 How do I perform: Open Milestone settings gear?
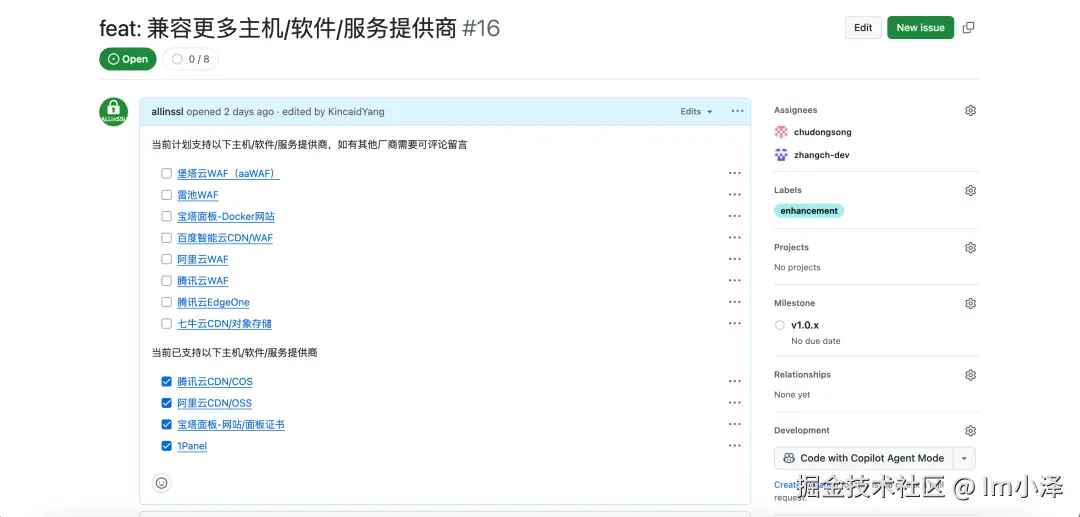click(970, 303)
